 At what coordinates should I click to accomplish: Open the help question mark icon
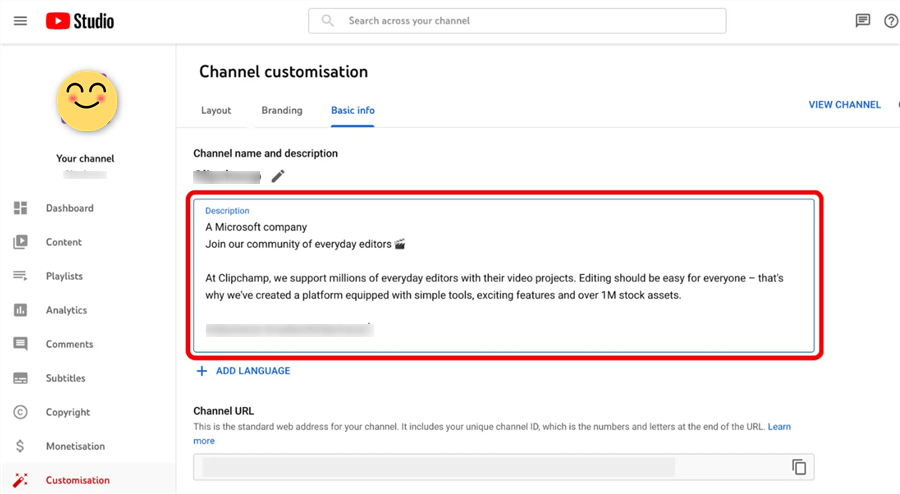[x=891, y=21]
